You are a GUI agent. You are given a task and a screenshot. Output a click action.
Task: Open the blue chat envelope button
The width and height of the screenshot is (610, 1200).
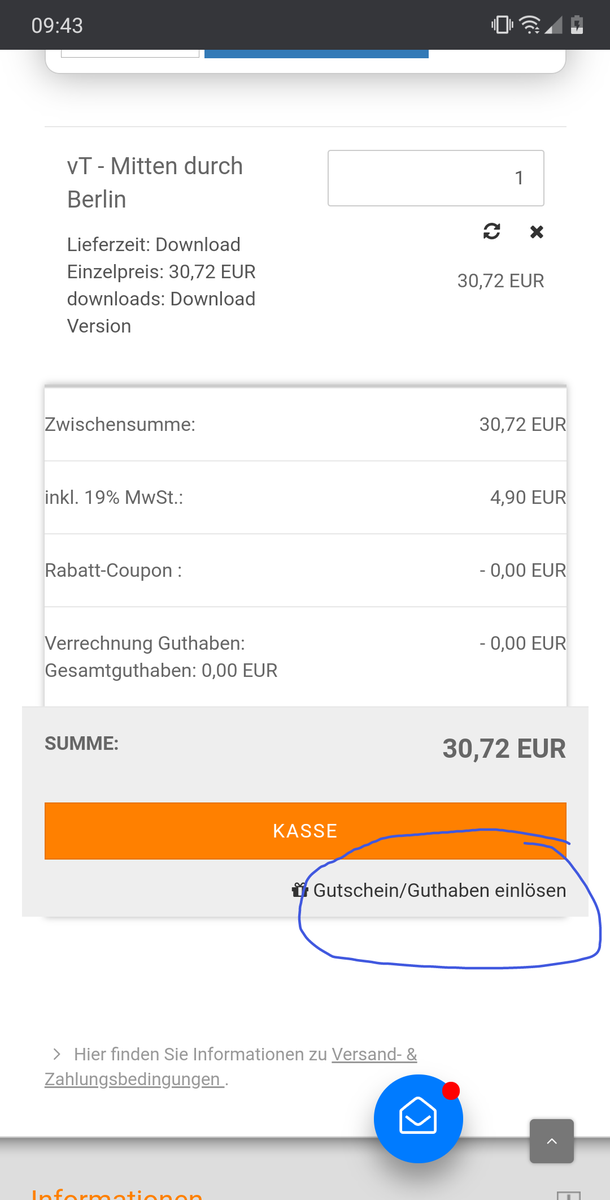(x=418, y=1119)
